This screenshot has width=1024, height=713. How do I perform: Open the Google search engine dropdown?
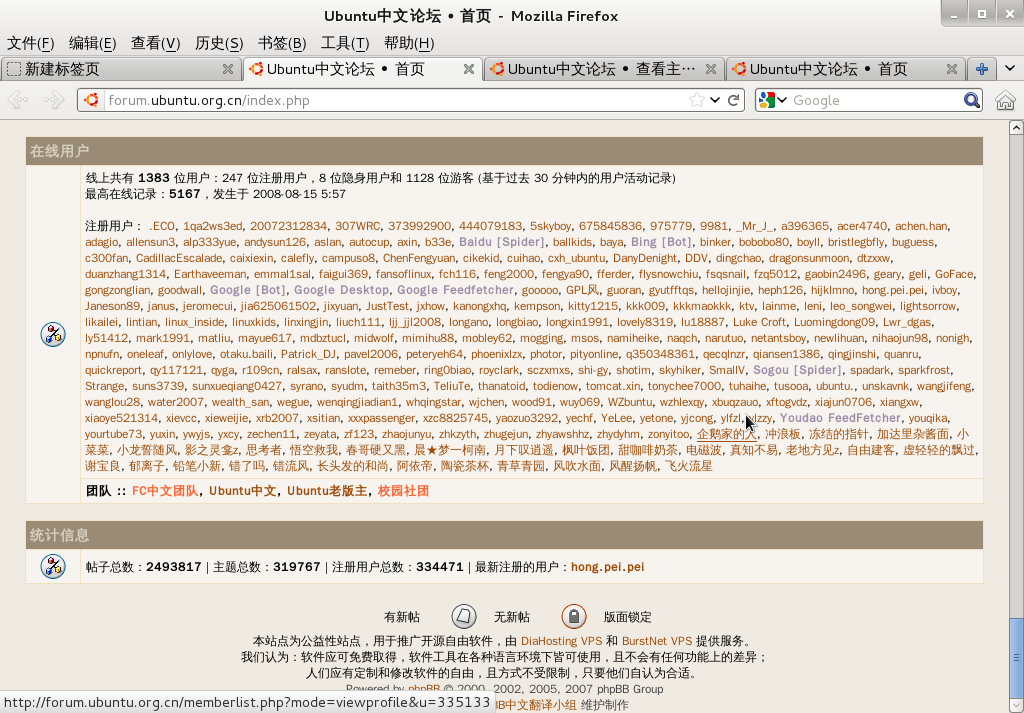pyautogui.click(x=773, y=100)
